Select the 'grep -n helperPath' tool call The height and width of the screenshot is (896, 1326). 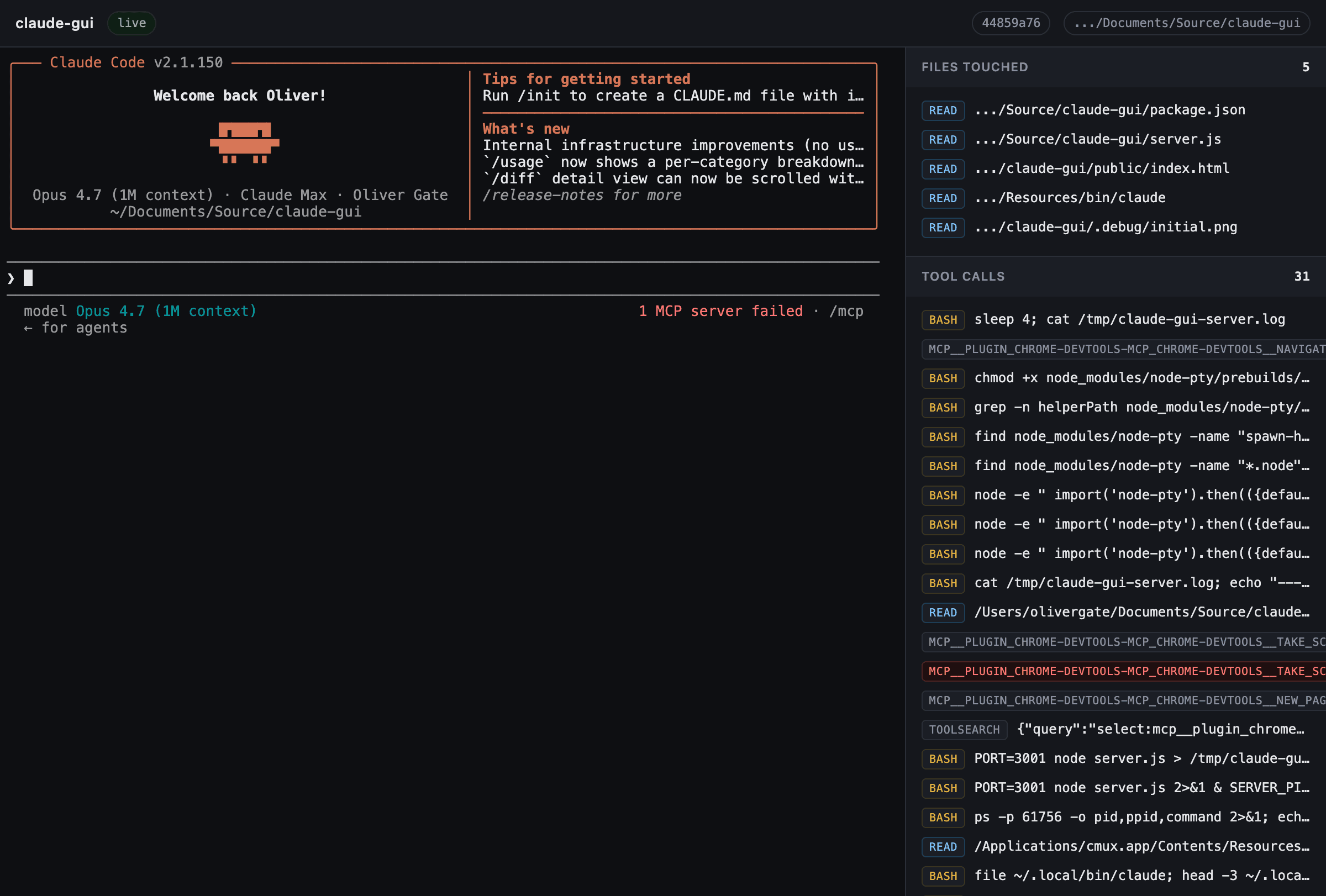[1115, 407]
